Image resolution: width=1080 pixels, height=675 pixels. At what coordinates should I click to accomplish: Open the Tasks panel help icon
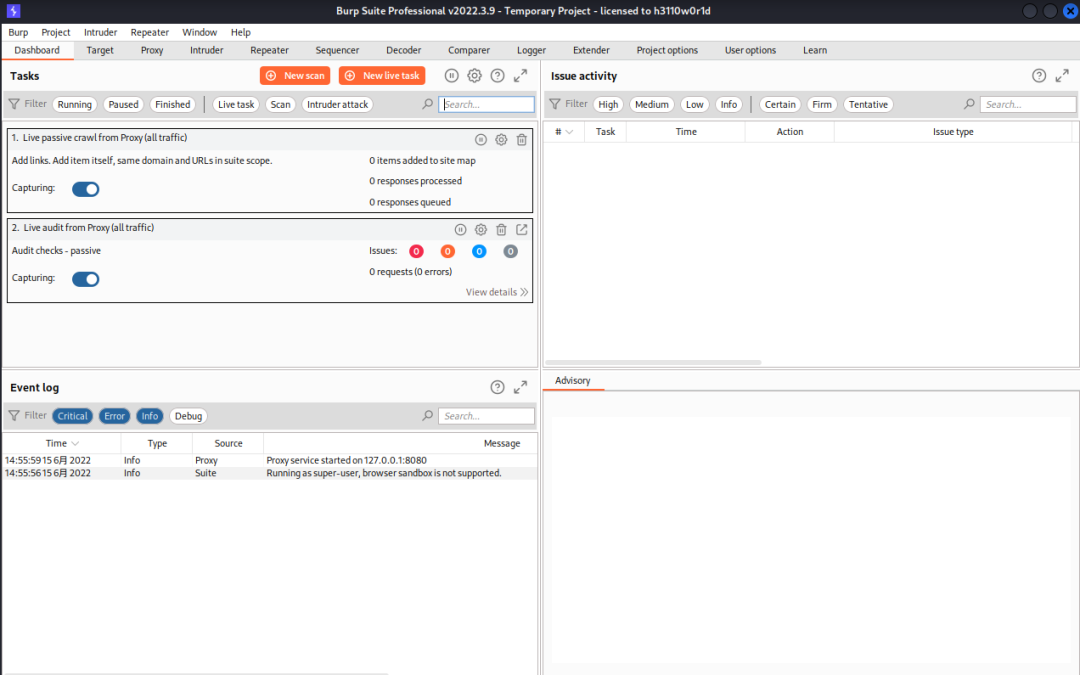click(x=497, y=75)
